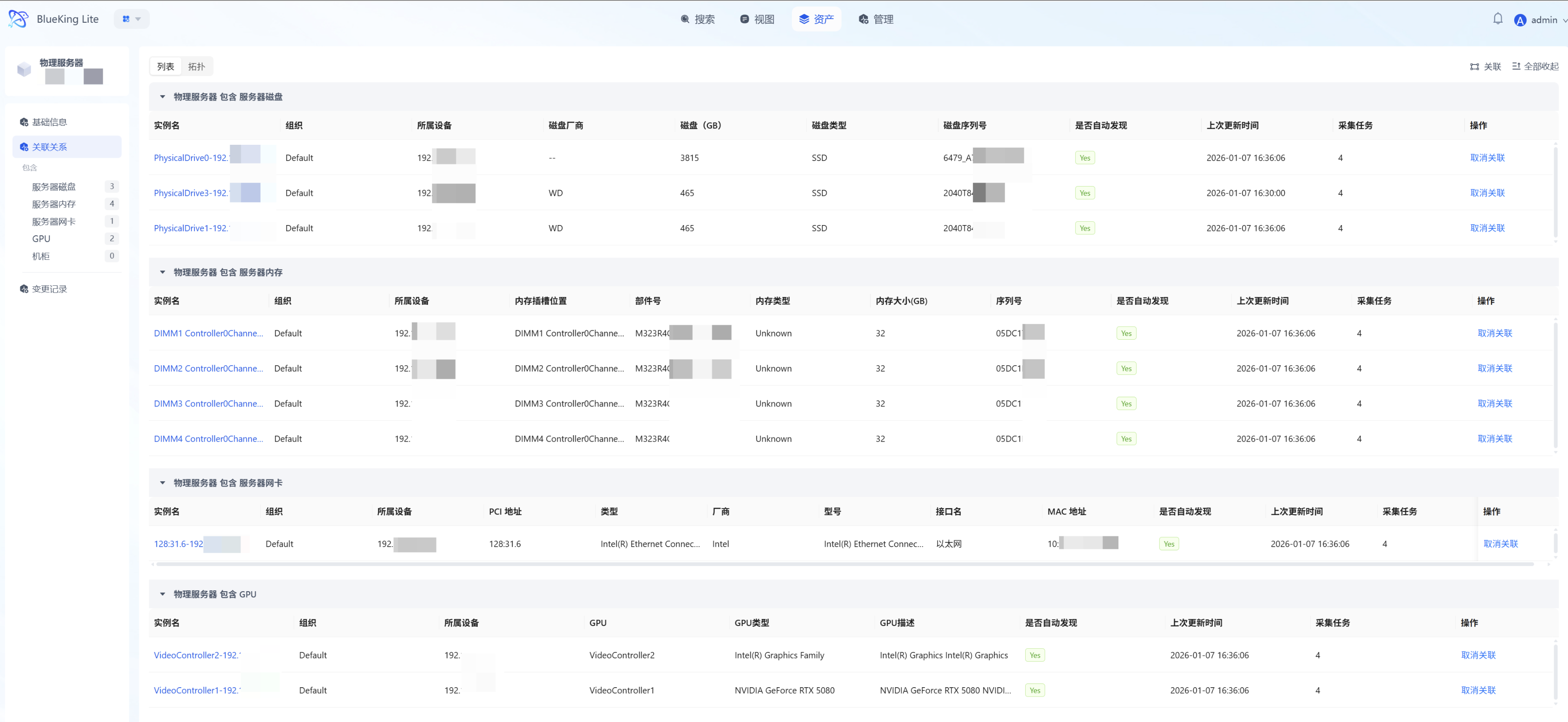Click the BlueKing Lite logo icon

[18, 19]
